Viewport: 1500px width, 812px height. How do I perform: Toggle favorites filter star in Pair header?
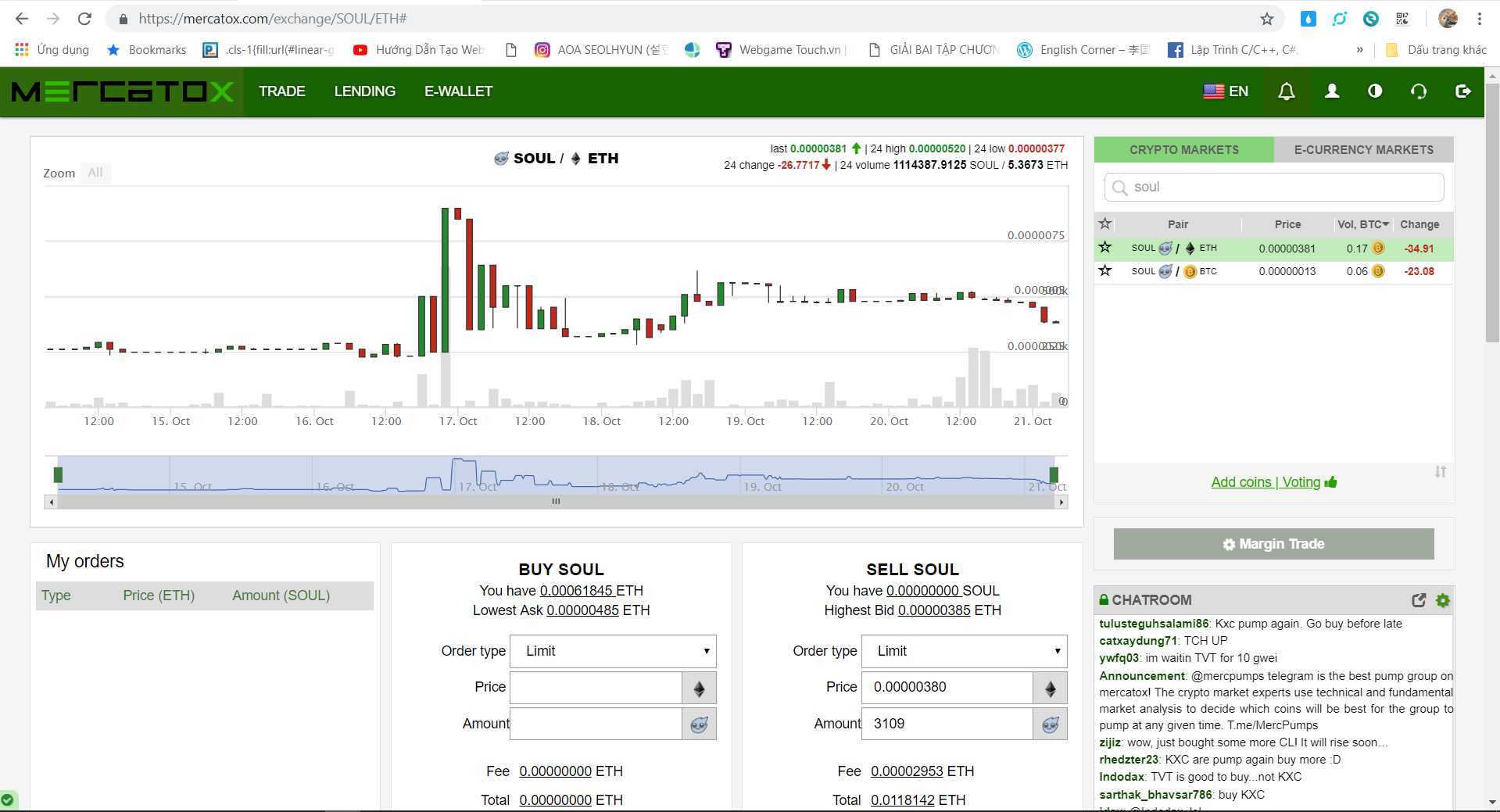1105,224
